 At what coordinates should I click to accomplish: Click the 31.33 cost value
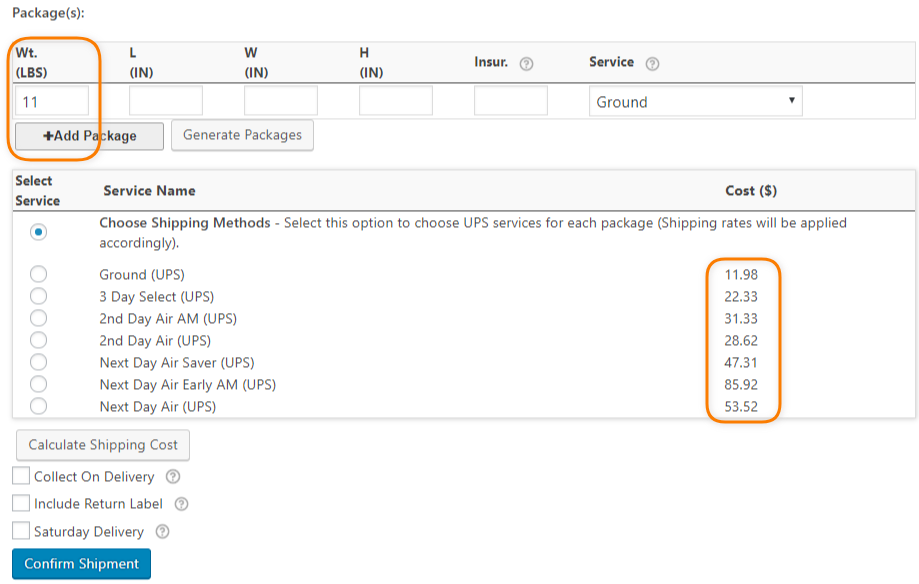pyautogui.click(x=741, y=318)
